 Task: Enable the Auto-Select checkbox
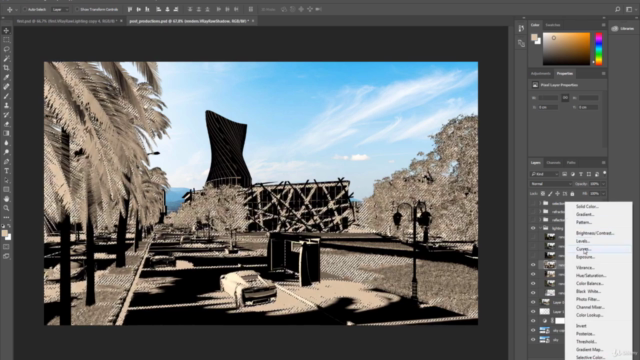[x=24, y=9]
